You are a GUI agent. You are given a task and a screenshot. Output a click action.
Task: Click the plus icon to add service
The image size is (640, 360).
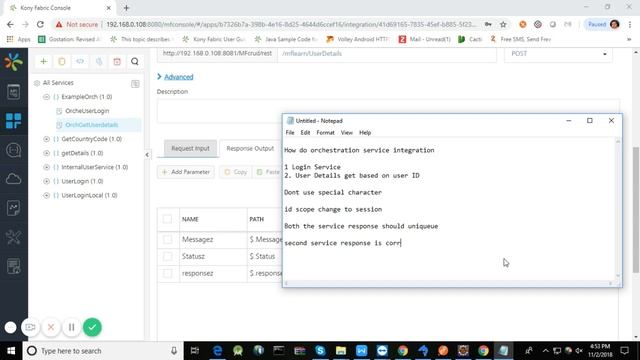(43, 62)
